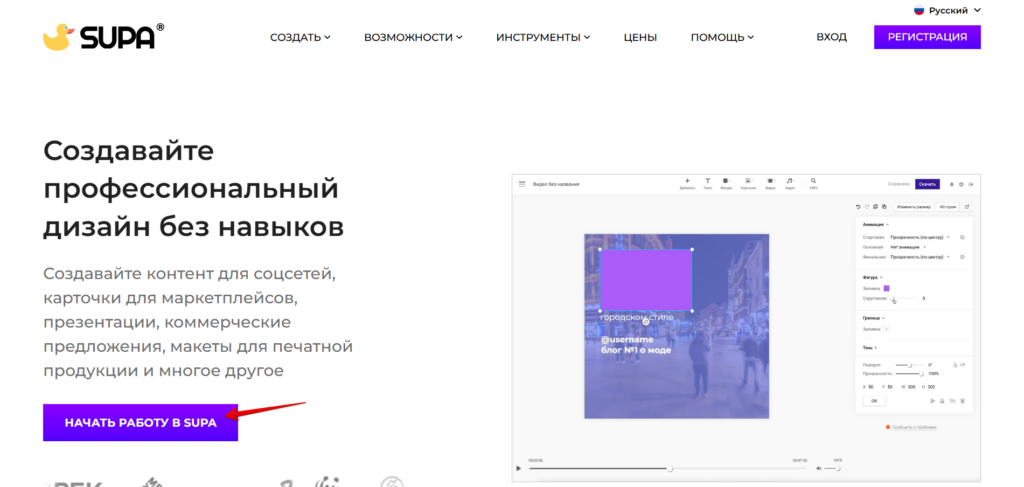Click the История button
This screenshot has height=487, width=1024.
pyautogui.click(x=948, y=207)
